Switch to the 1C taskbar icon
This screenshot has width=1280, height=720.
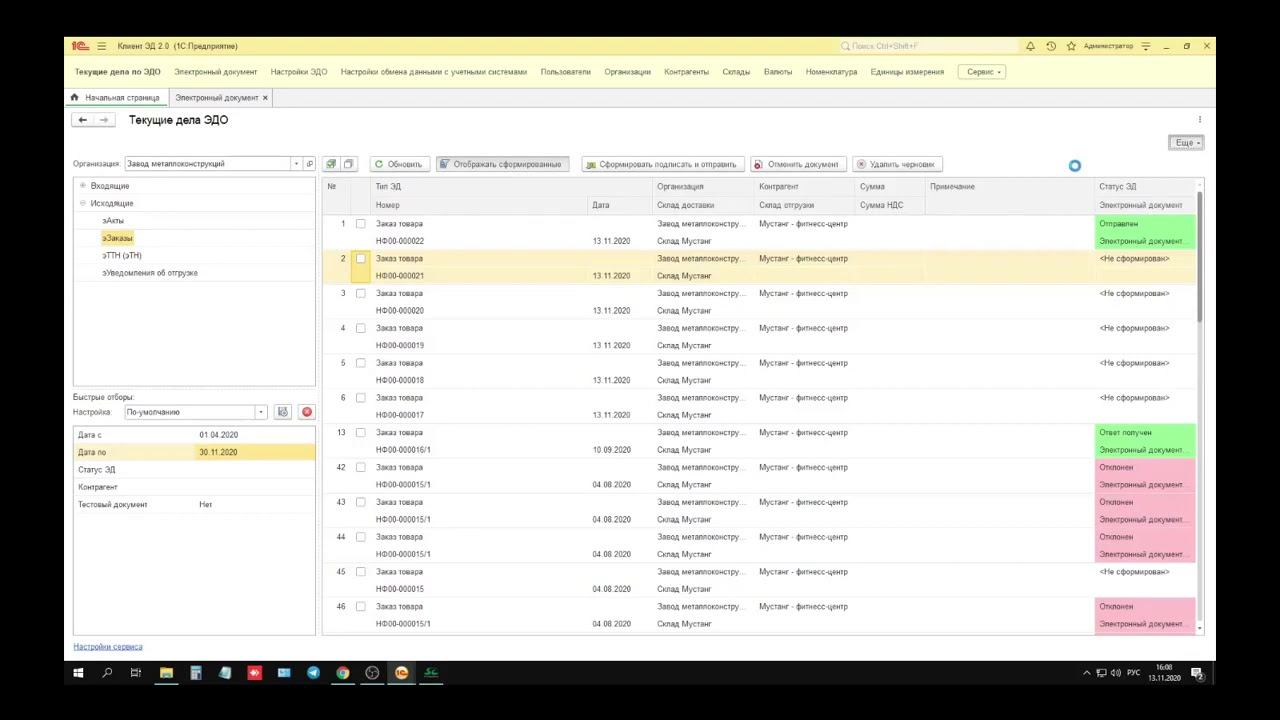tap(402, 673)
